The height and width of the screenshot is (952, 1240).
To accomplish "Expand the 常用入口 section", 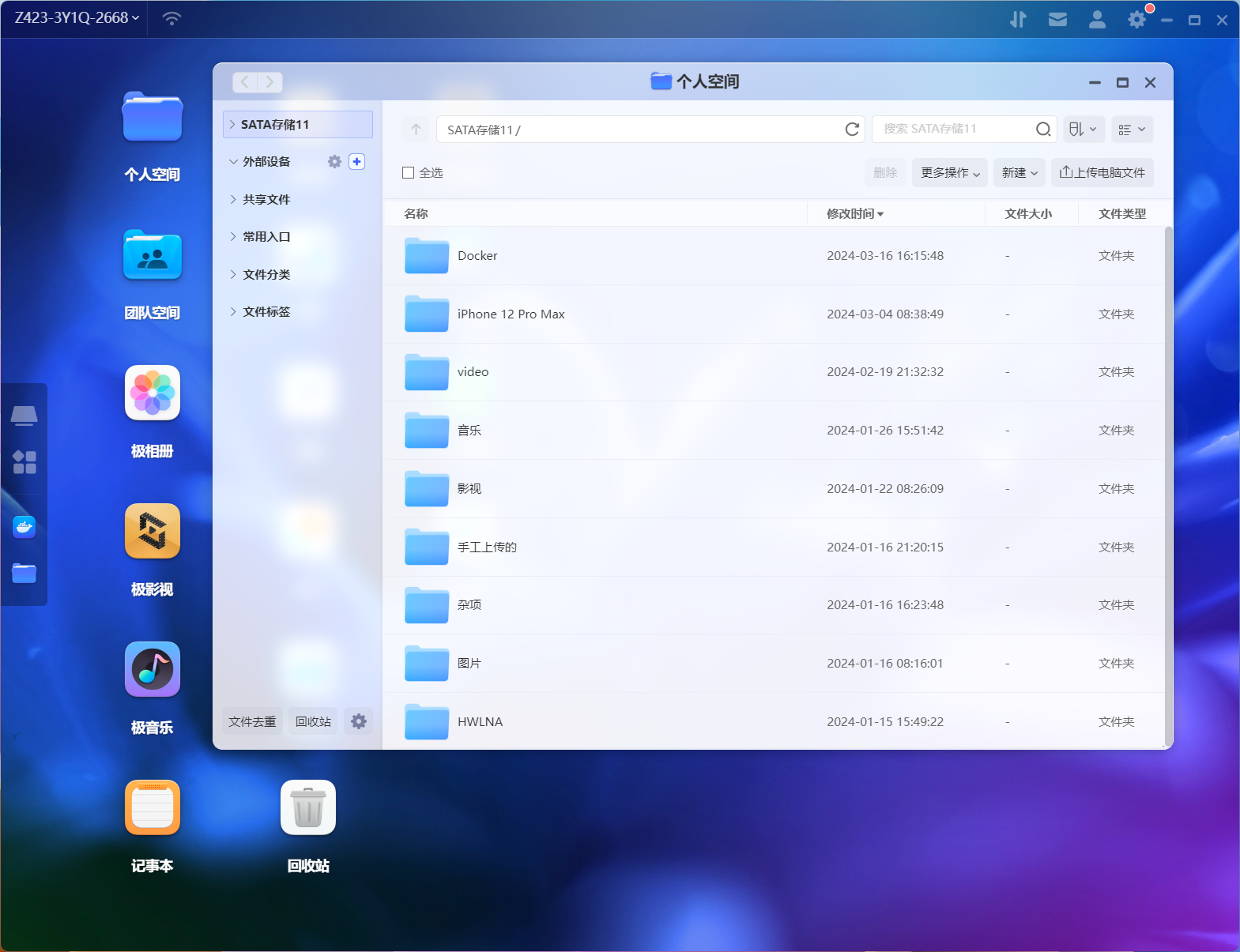I will [233, 236].
